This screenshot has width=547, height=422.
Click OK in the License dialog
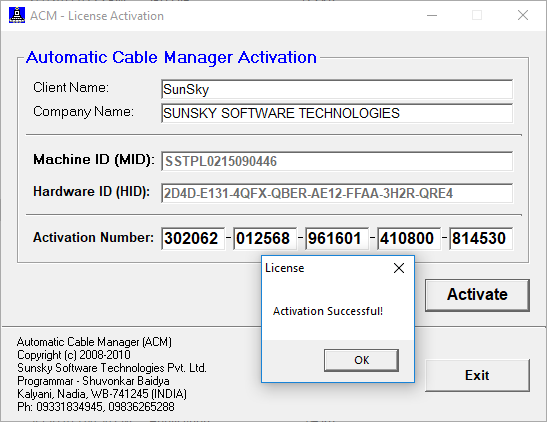[x=361, y=360]
